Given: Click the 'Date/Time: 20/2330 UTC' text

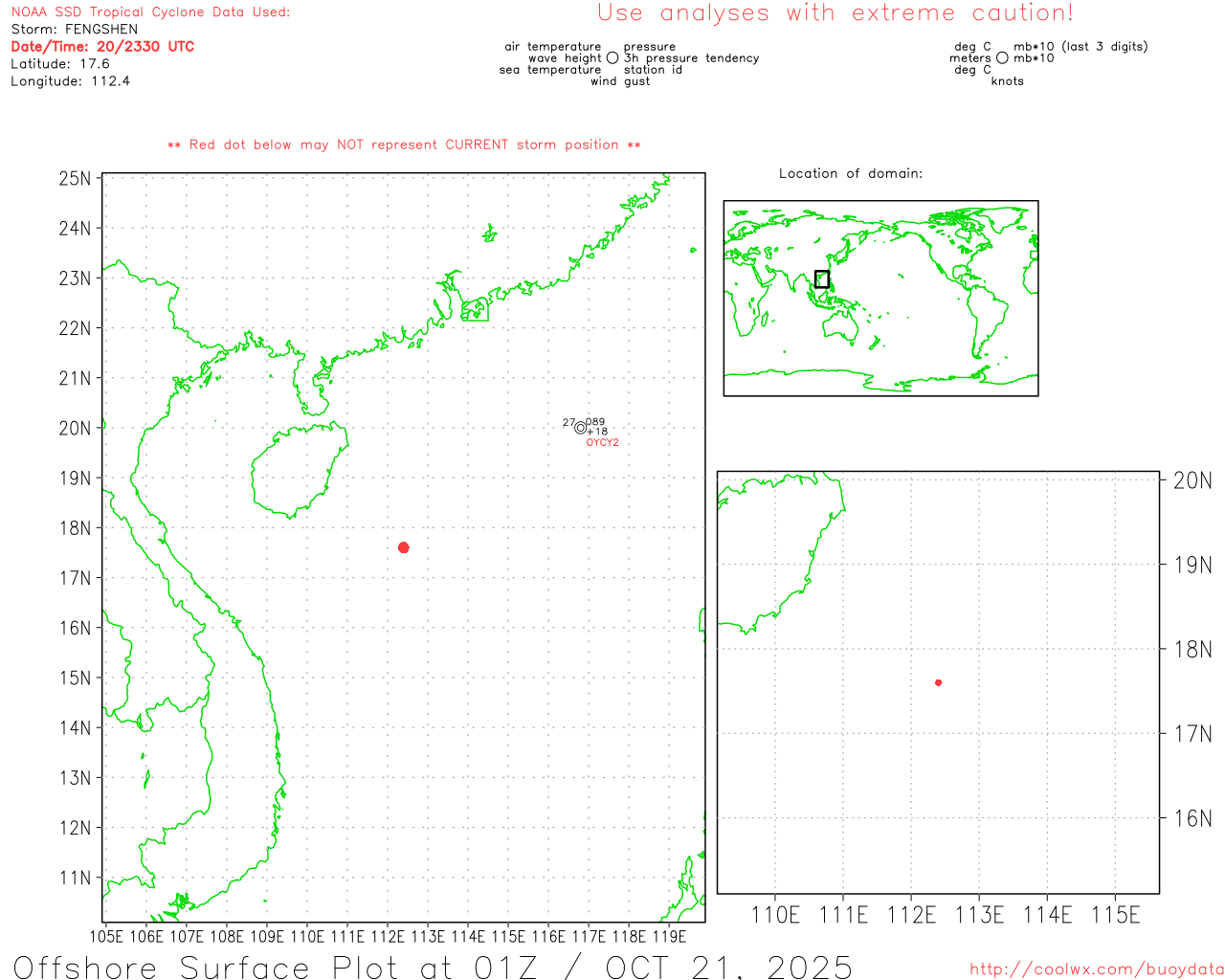Looking at the screenshot, I should point(102,47).
